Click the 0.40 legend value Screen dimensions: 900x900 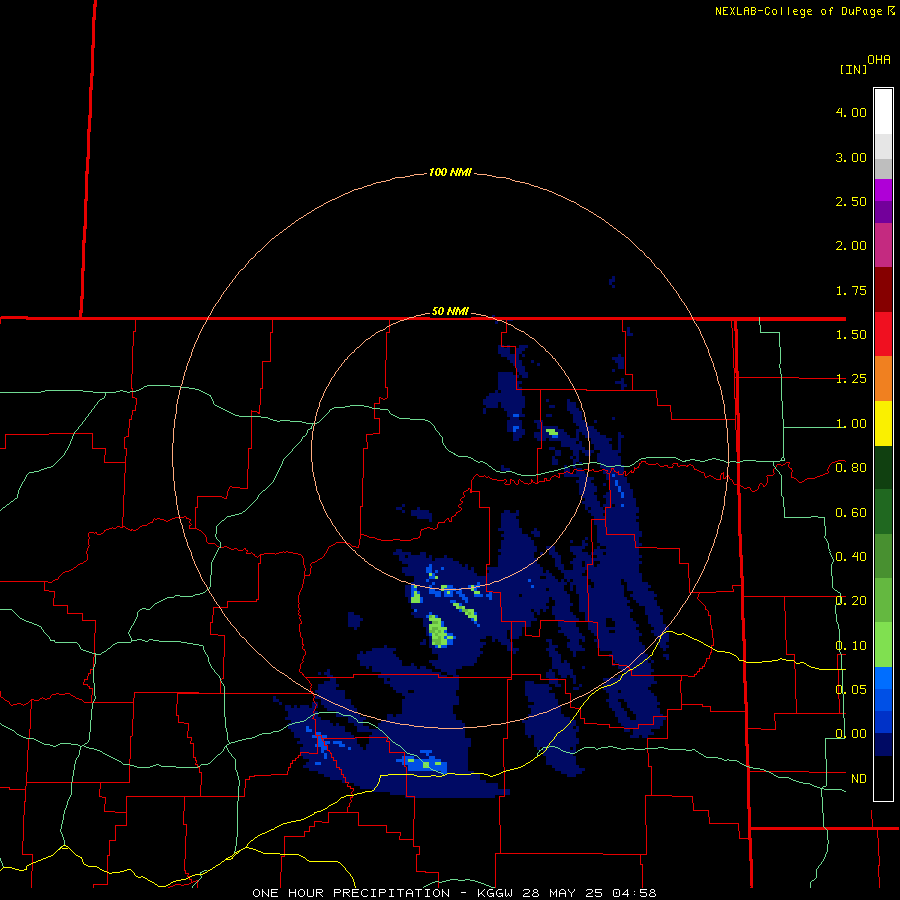pos(851,557)
